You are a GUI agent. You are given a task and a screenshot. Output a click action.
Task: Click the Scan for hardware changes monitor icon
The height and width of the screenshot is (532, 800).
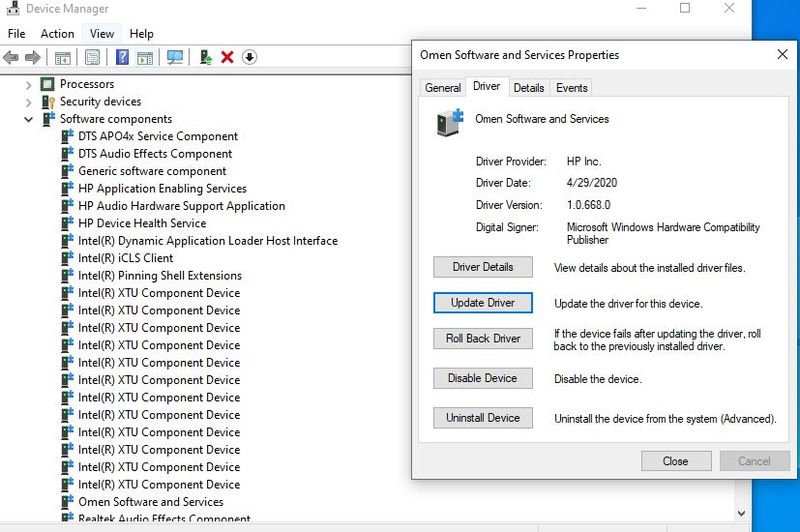pos(175,58)
